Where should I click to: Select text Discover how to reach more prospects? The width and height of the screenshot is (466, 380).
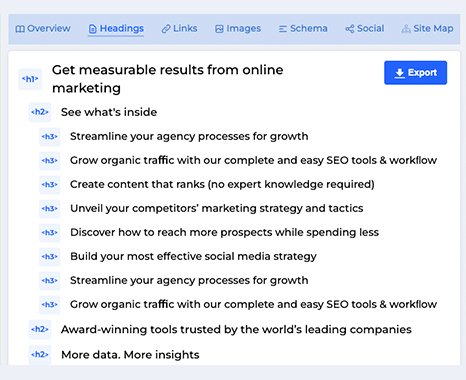tap(225, 232)
